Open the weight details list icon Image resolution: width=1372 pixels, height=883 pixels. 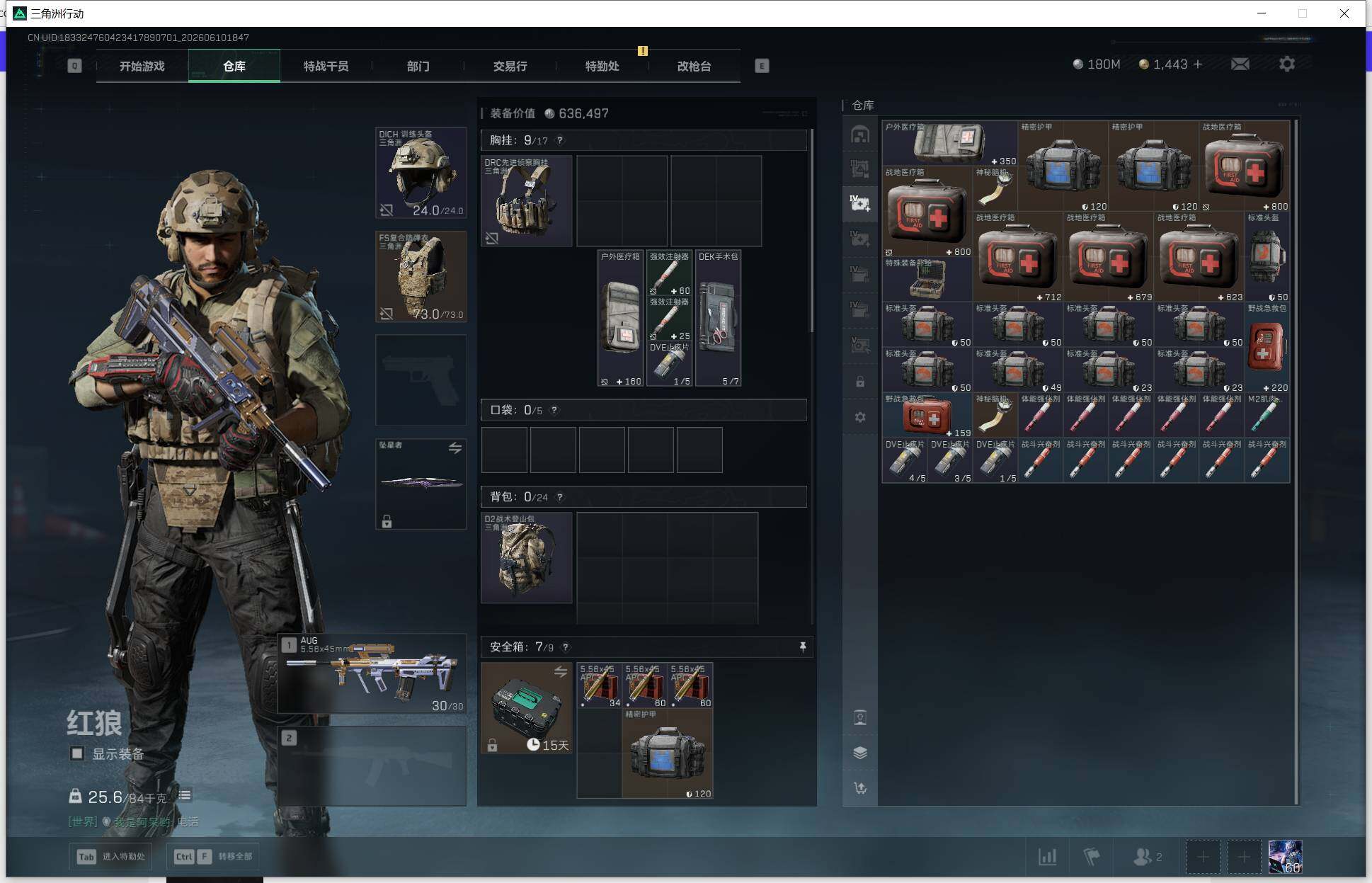pyautogui.click(x=185, y=796)
